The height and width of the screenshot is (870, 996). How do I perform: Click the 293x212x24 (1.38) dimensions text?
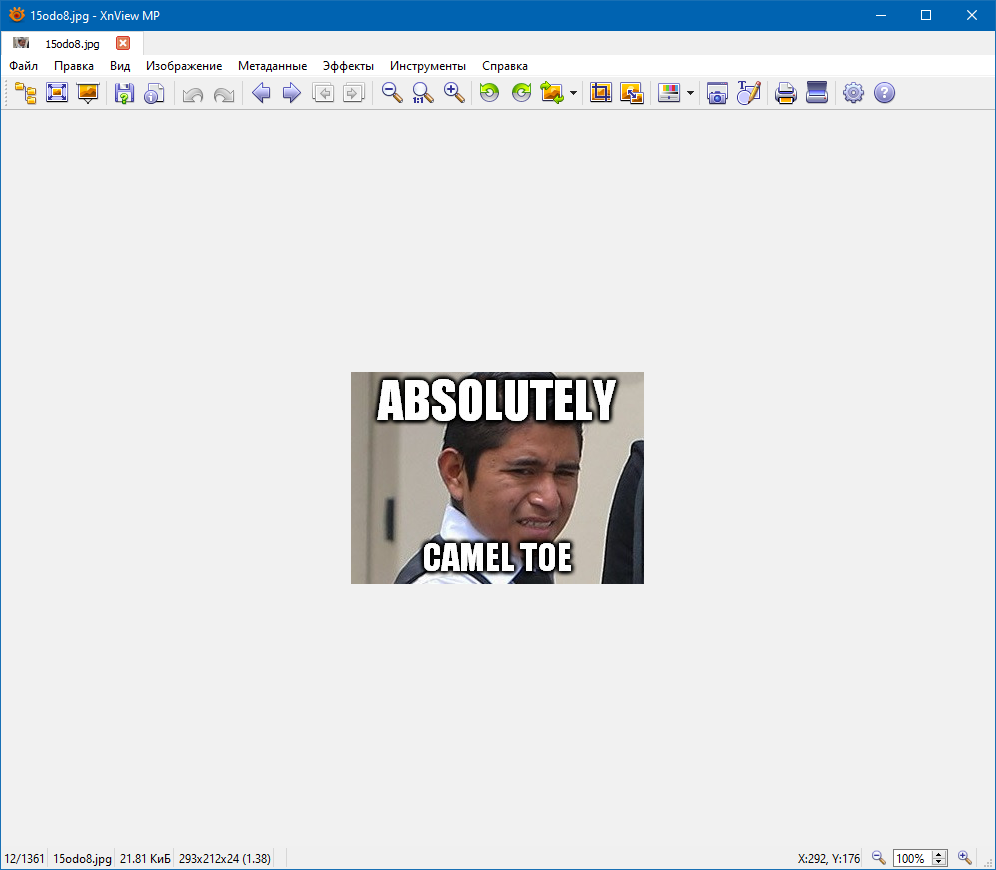pyautogui.click(x=225, y=859)
